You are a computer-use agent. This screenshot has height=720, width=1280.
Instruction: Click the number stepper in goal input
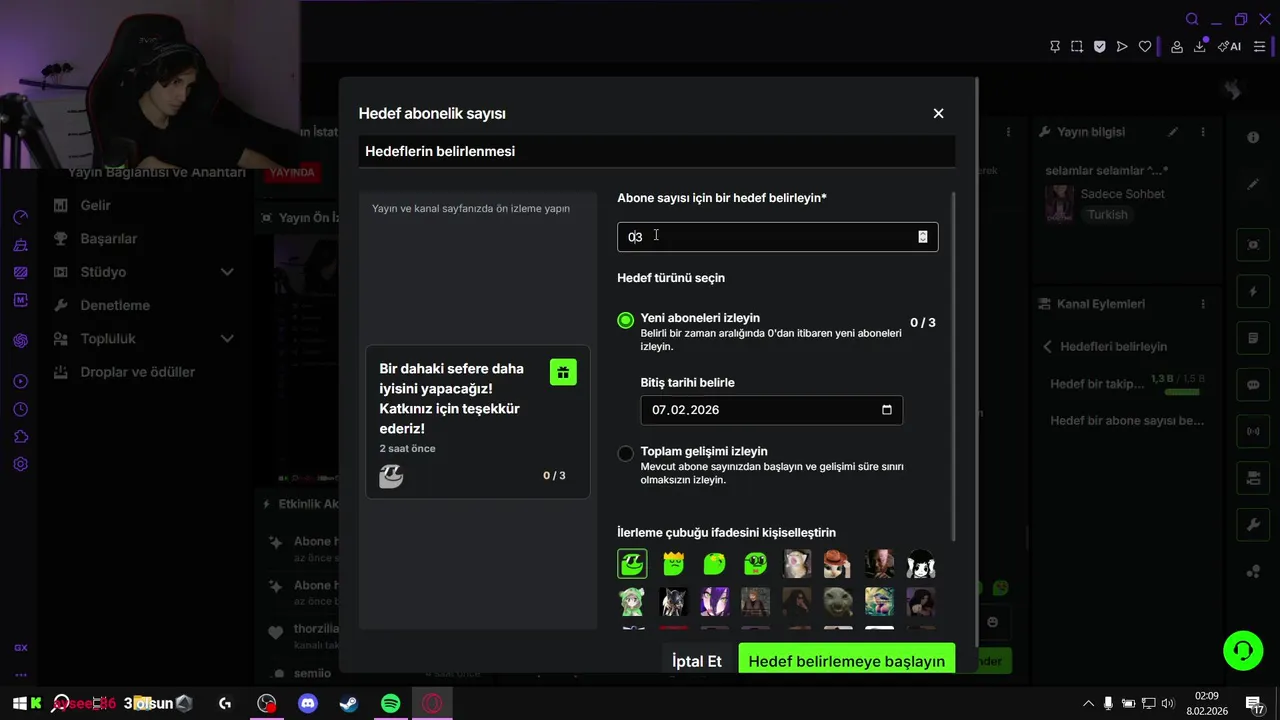922,237
